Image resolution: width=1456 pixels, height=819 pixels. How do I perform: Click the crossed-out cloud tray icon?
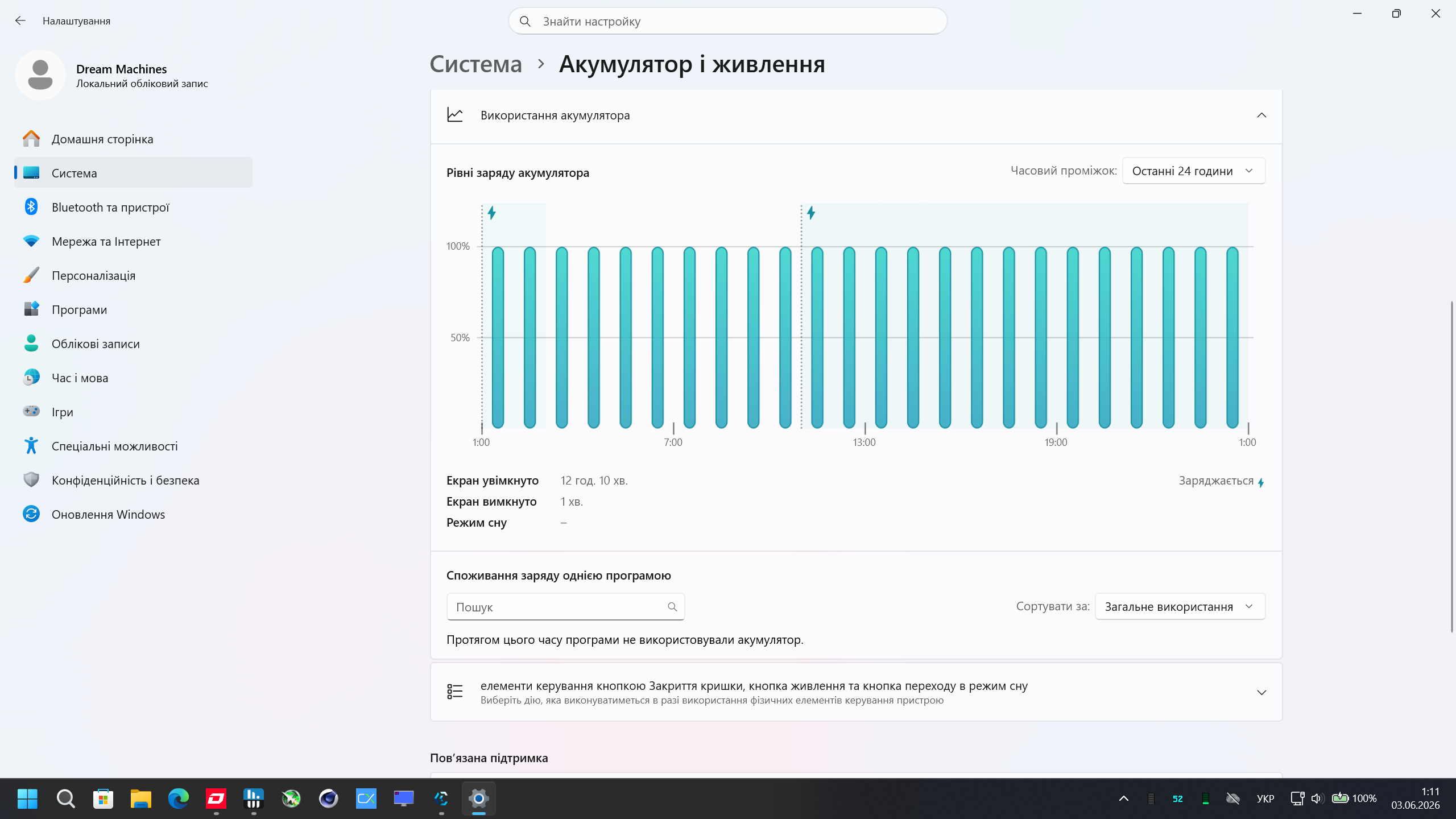click(x=1232, y=799)
